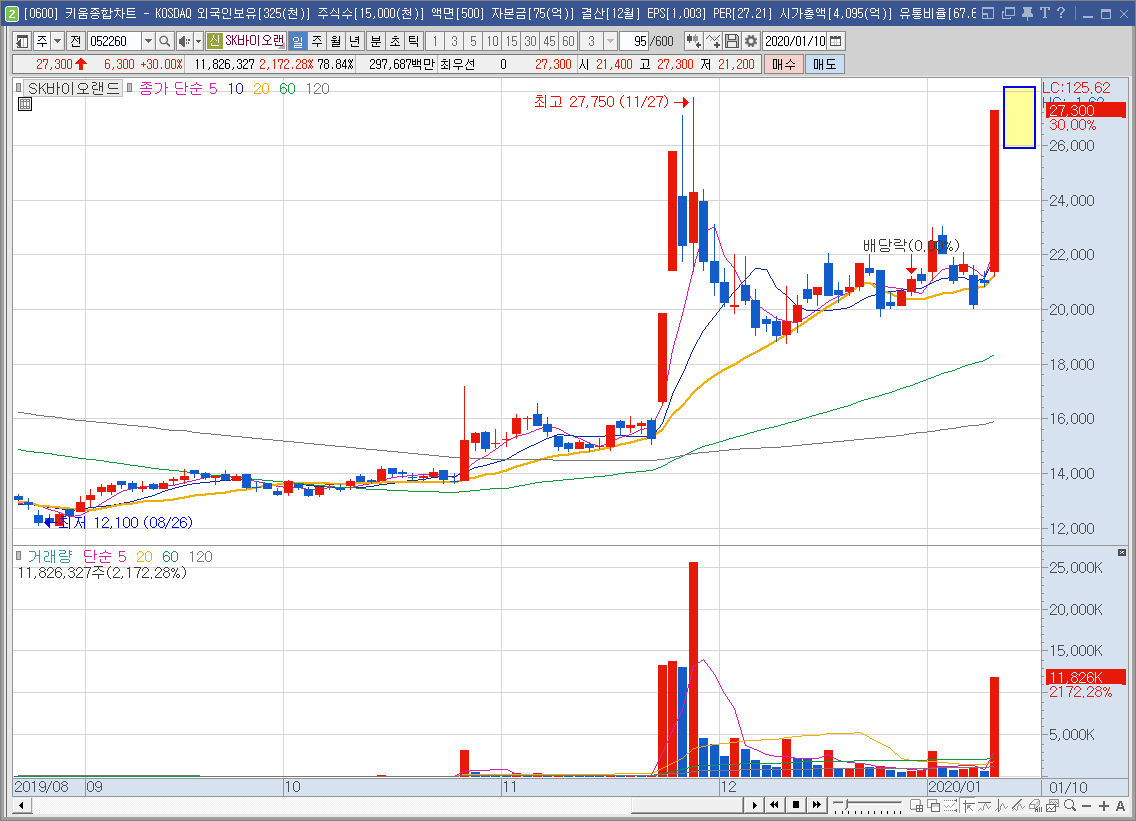Close the volume panel with X
Image resolution: width=1136 pixels, height=821 pixels.
1122,553
